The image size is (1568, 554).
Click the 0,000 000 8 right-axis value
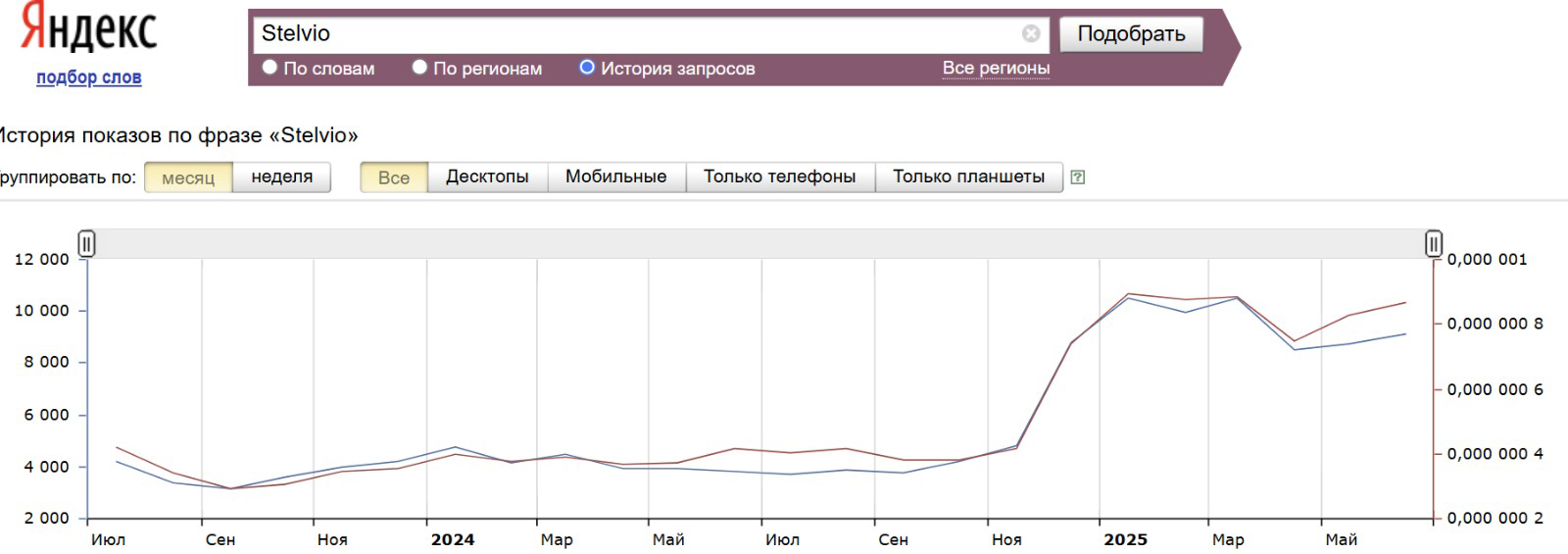pos(1494,325)
